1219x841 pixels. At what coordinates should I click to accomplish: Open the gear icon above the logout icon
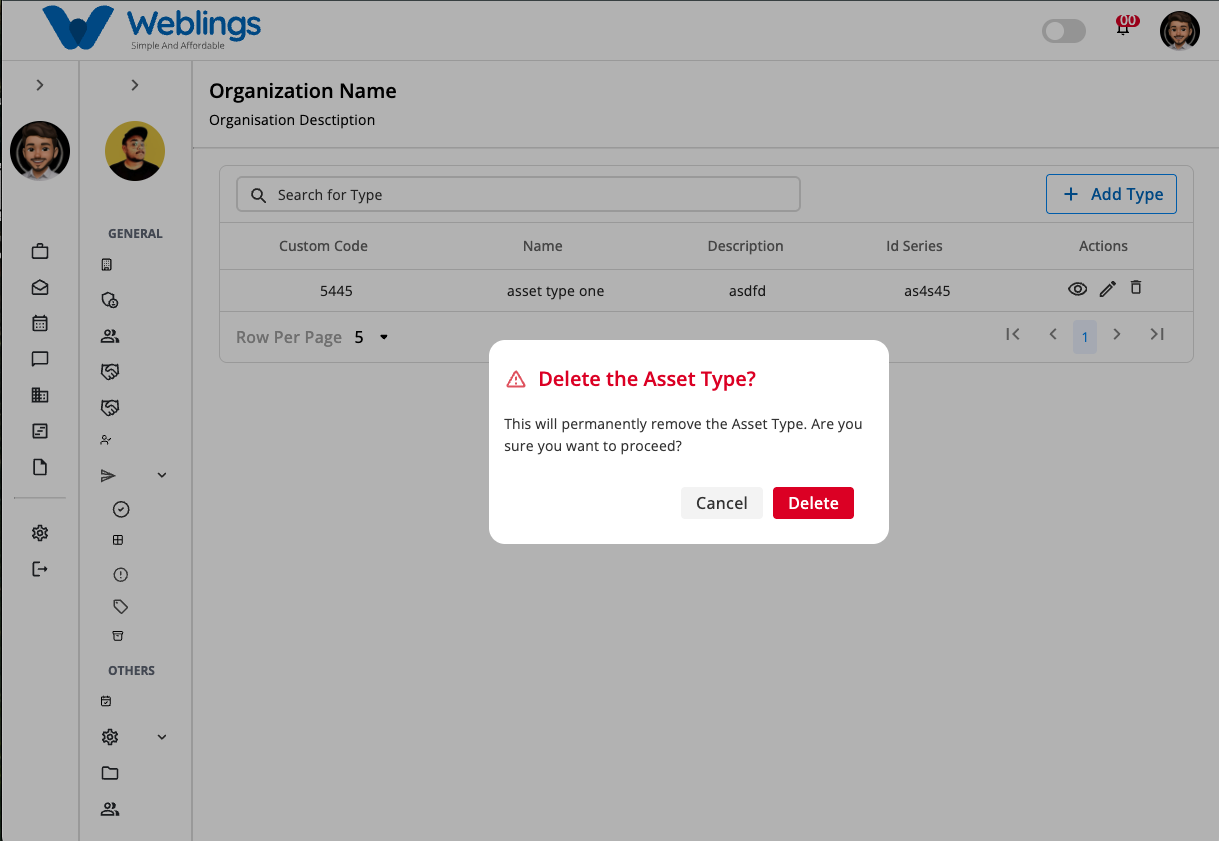coord(40,533)
